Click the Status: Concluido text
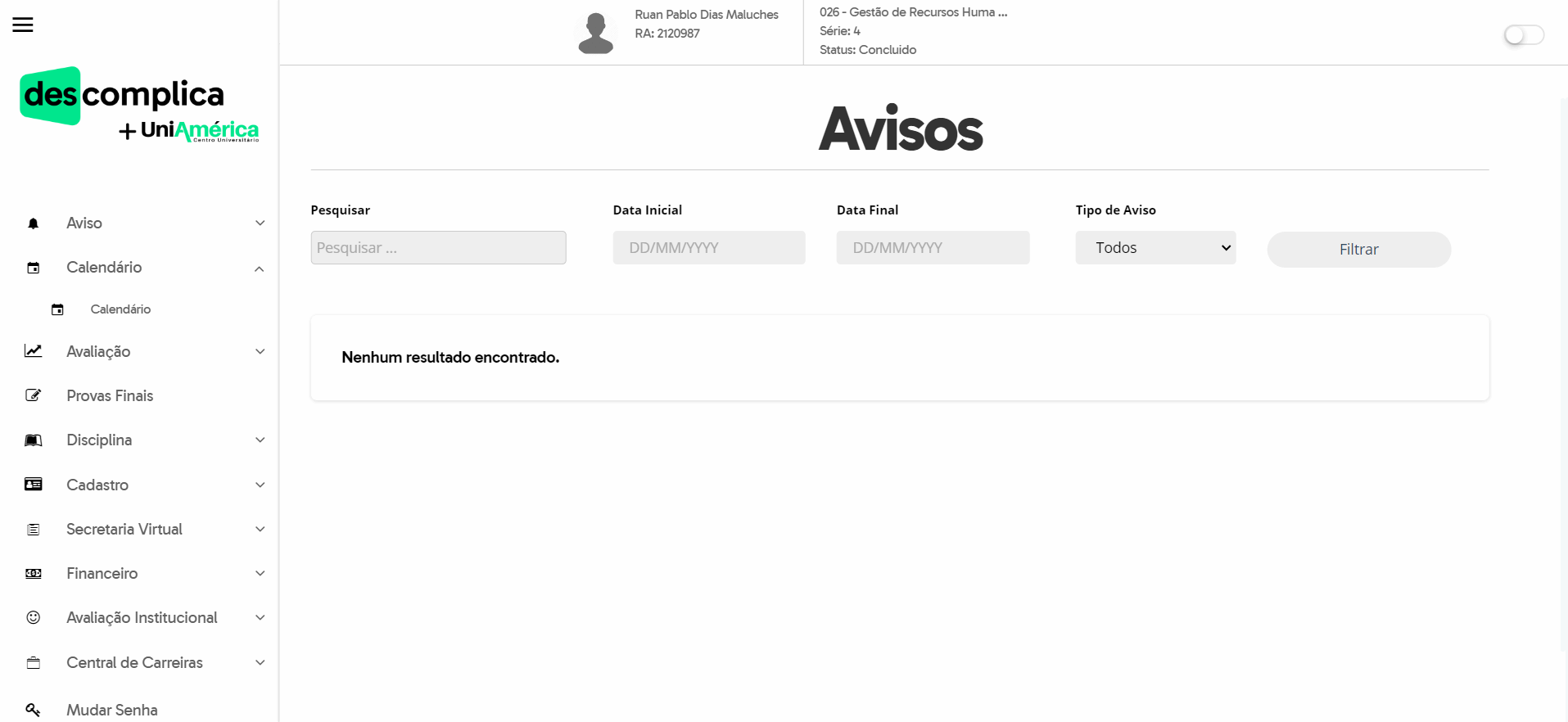The height and width of the screenshot is (722, 1568). coord(868,50)
